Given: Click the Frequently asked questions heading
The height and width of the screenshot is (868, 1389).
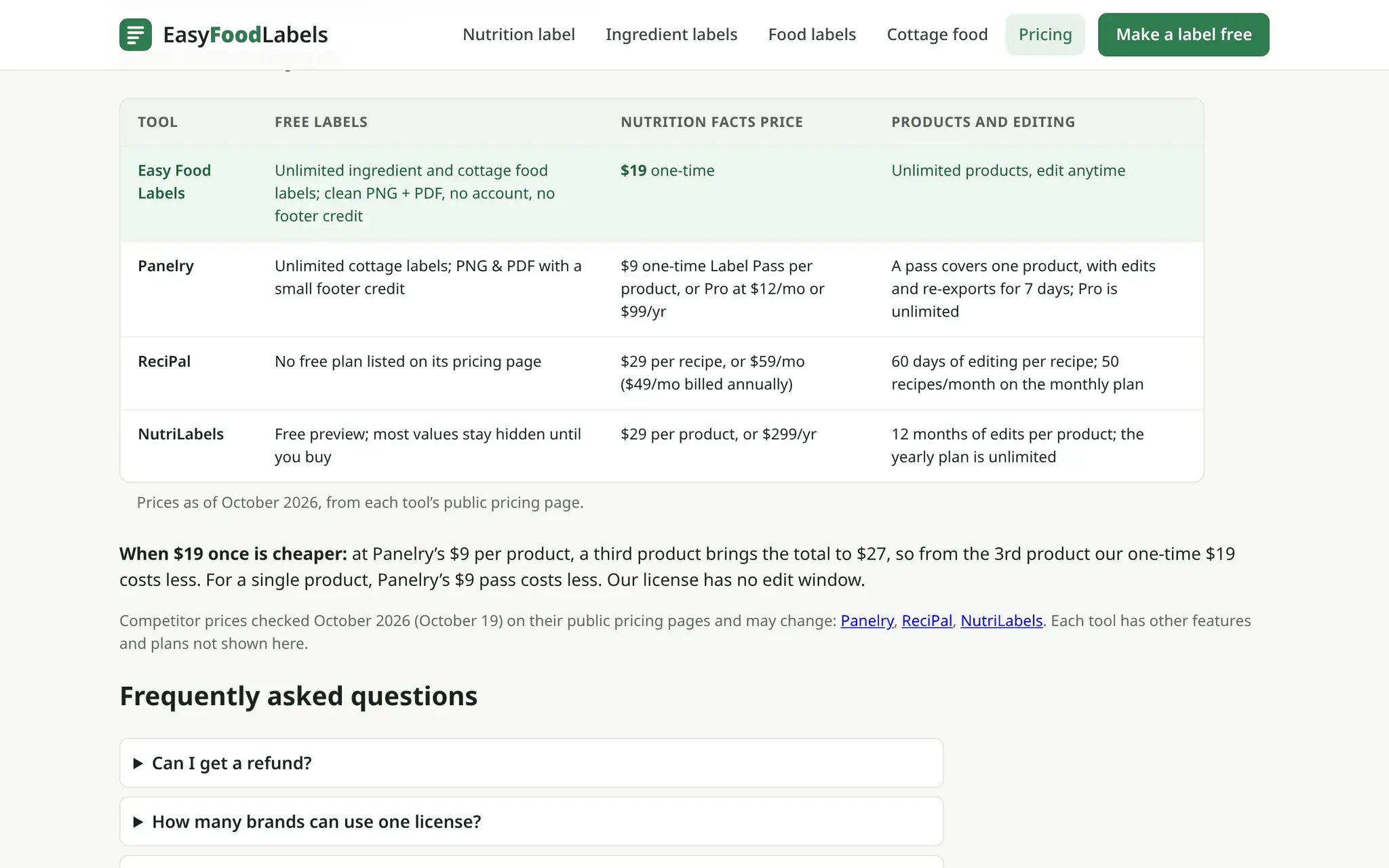Looking at the screenshot, I should coord(298,696).
